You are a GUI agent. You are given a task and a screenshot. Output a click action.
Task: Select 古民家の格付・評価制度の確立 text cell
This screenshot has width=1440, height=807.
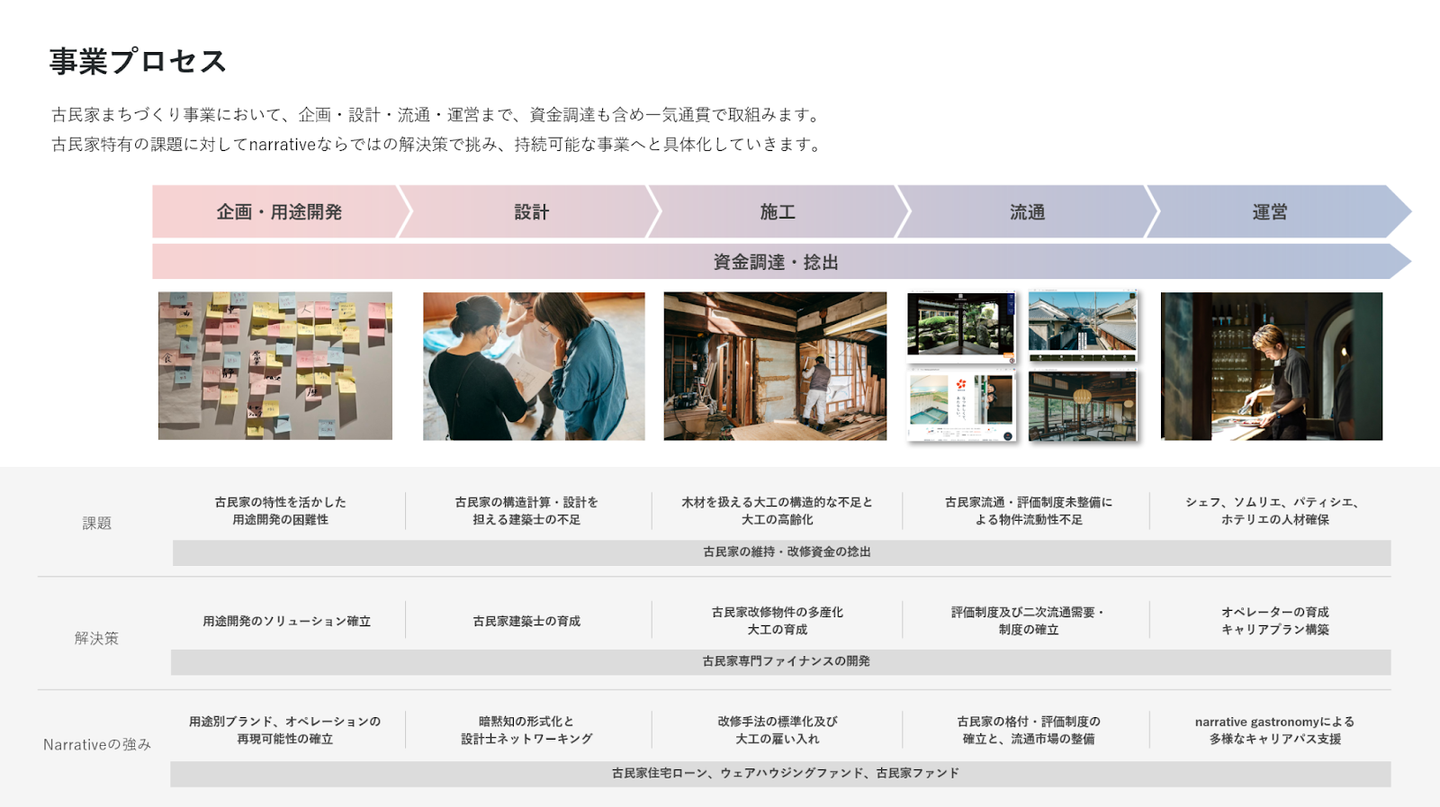click(1028, 730)
